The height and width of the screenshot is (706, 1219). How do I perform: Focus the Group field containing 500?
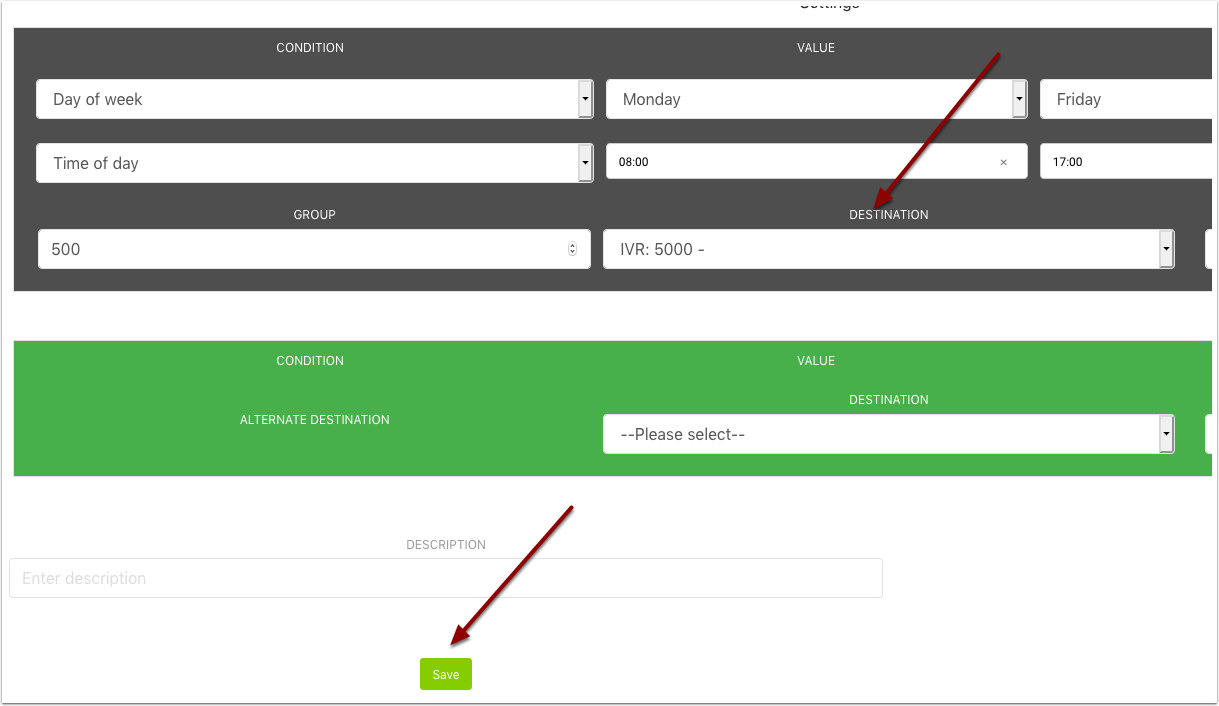click(300, 249)
